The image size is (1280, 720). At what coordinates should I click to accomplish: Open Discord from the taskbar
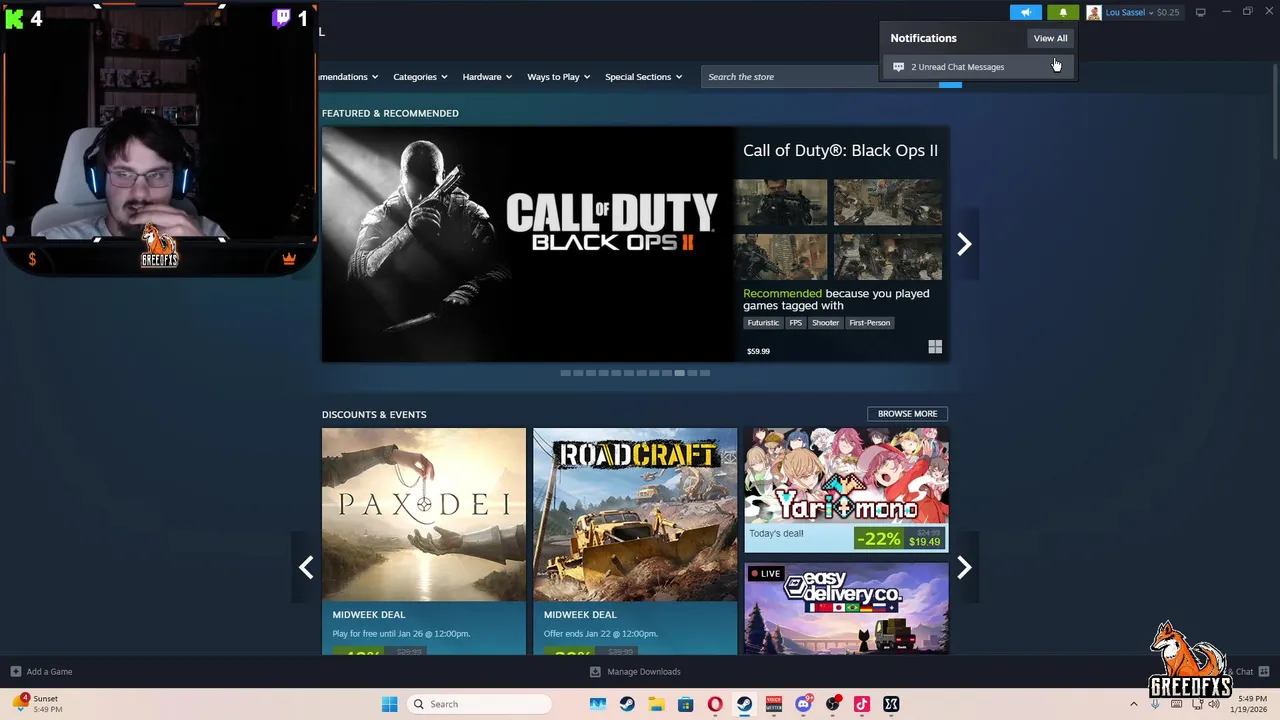(803, 704)
